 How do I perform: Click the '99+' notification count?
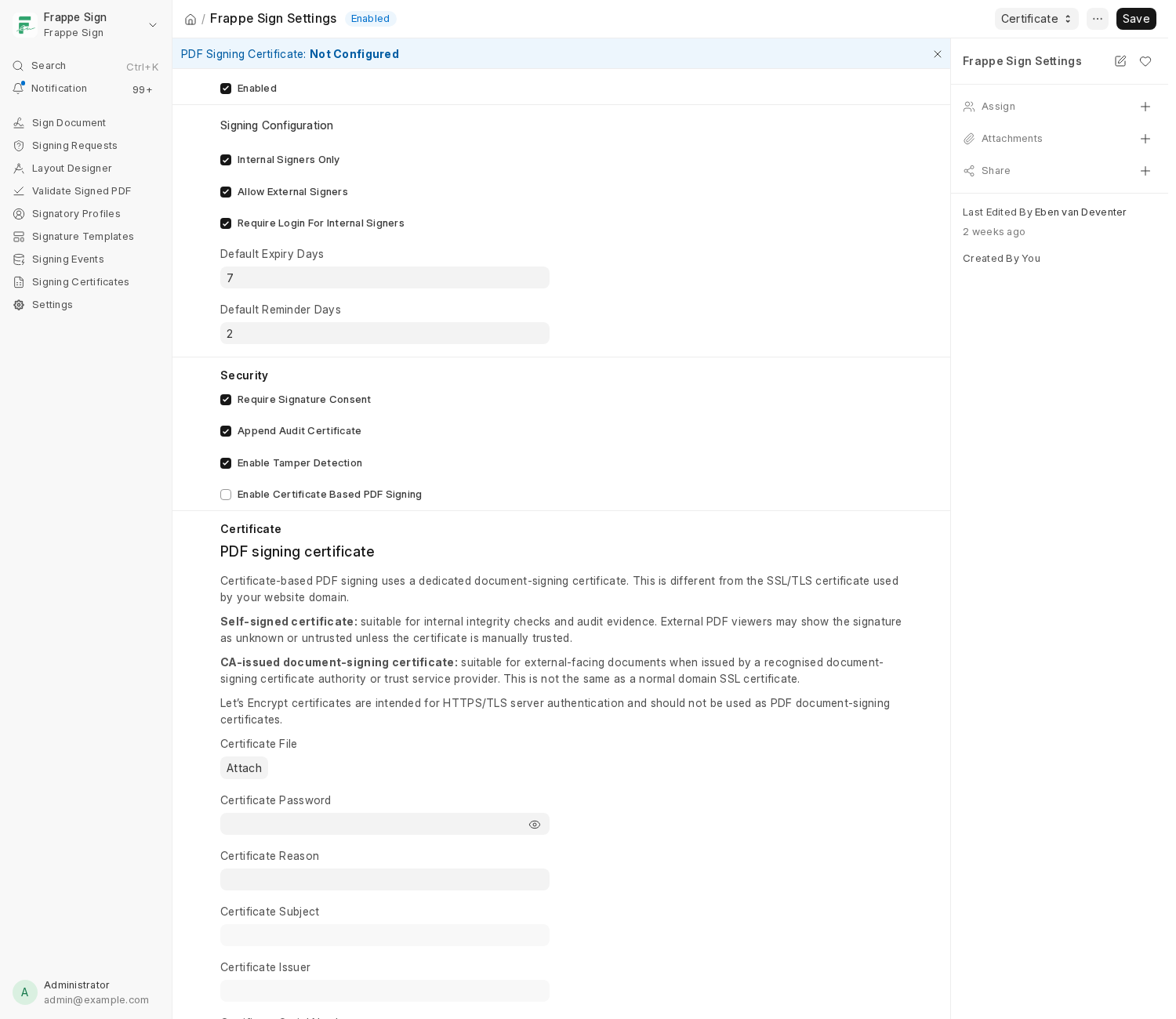[x=143, y=90]
